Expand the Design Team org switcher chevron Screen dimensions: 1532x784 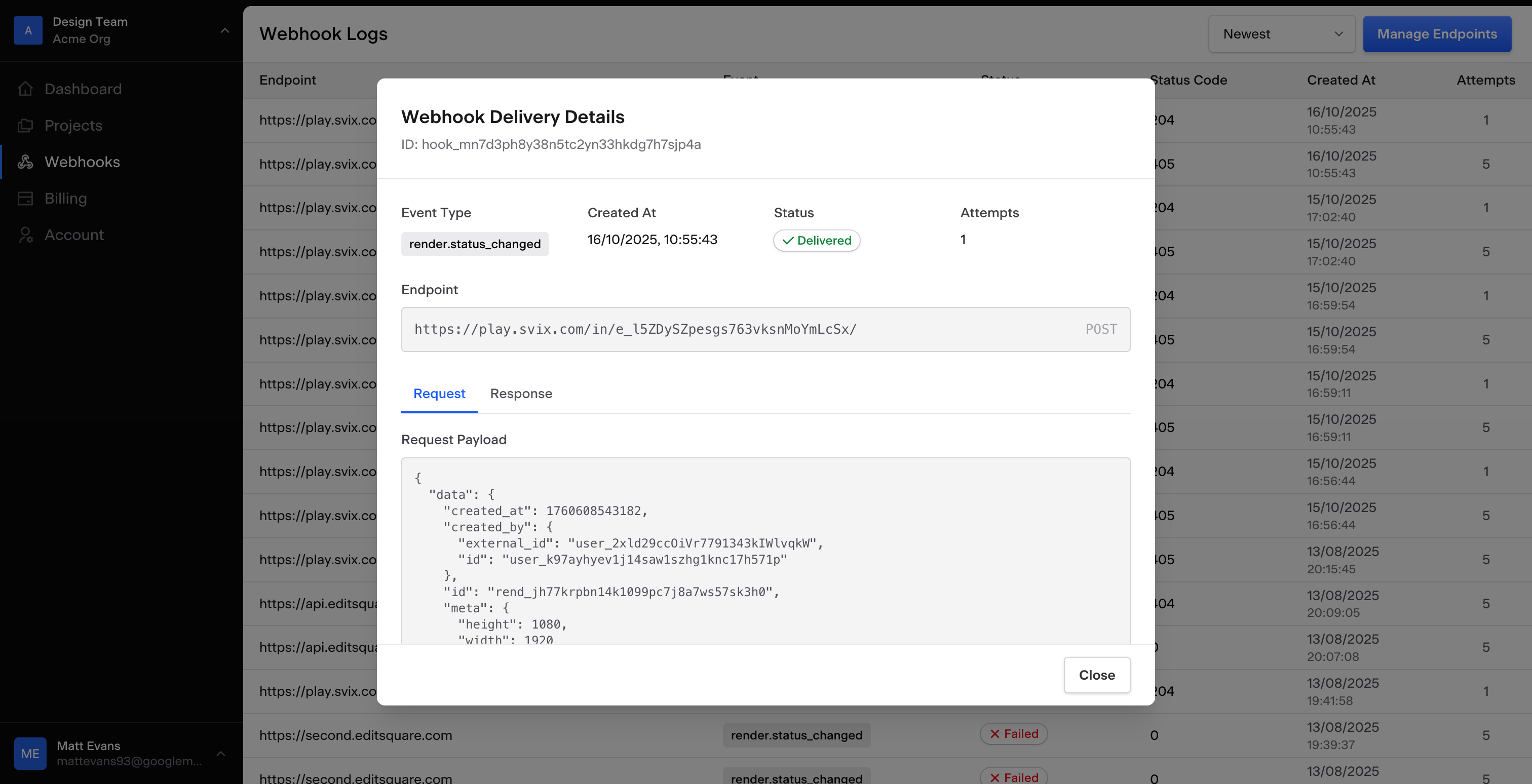click(225, 30)
